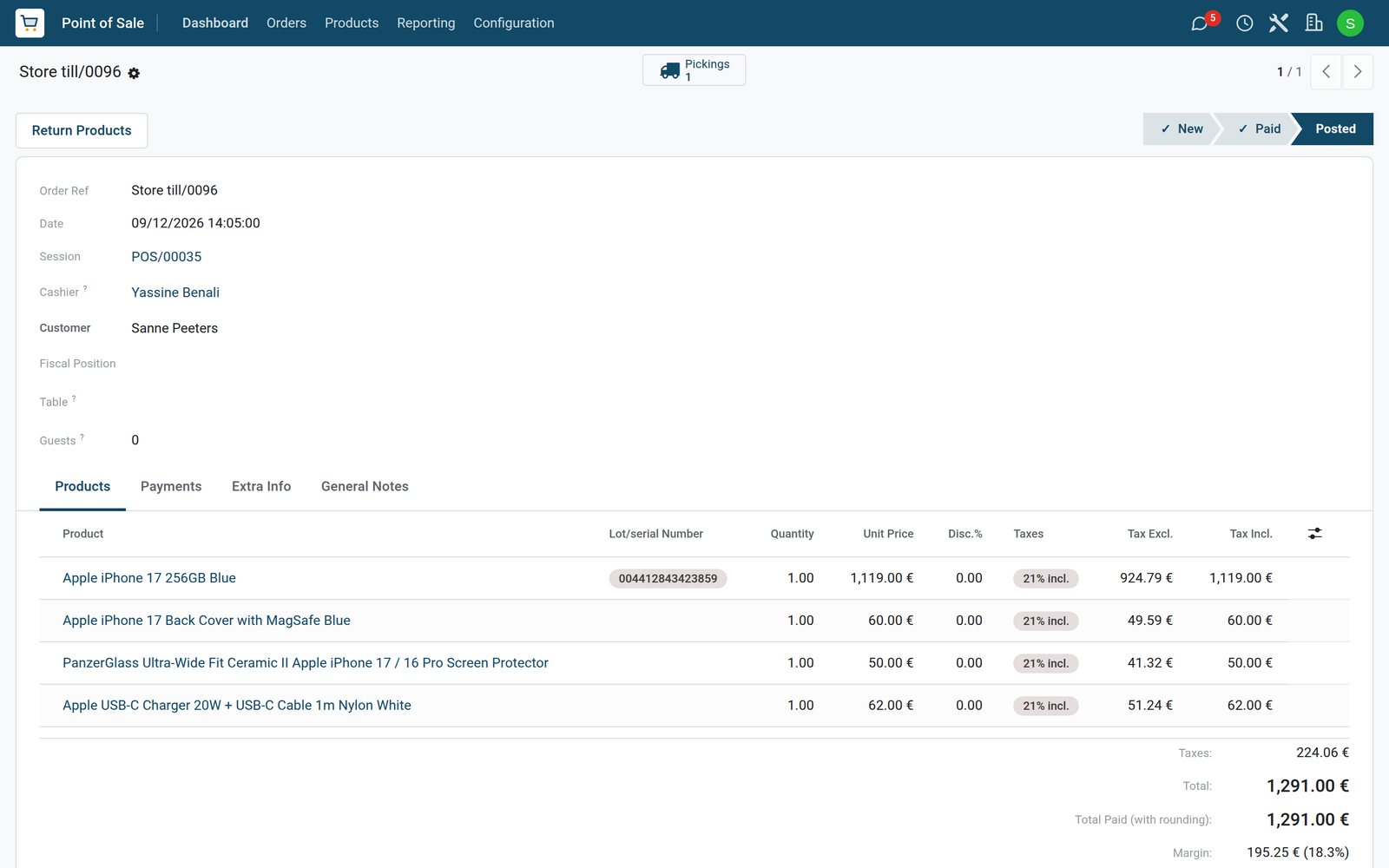Click the Fiscal Position field

point(77,364)
